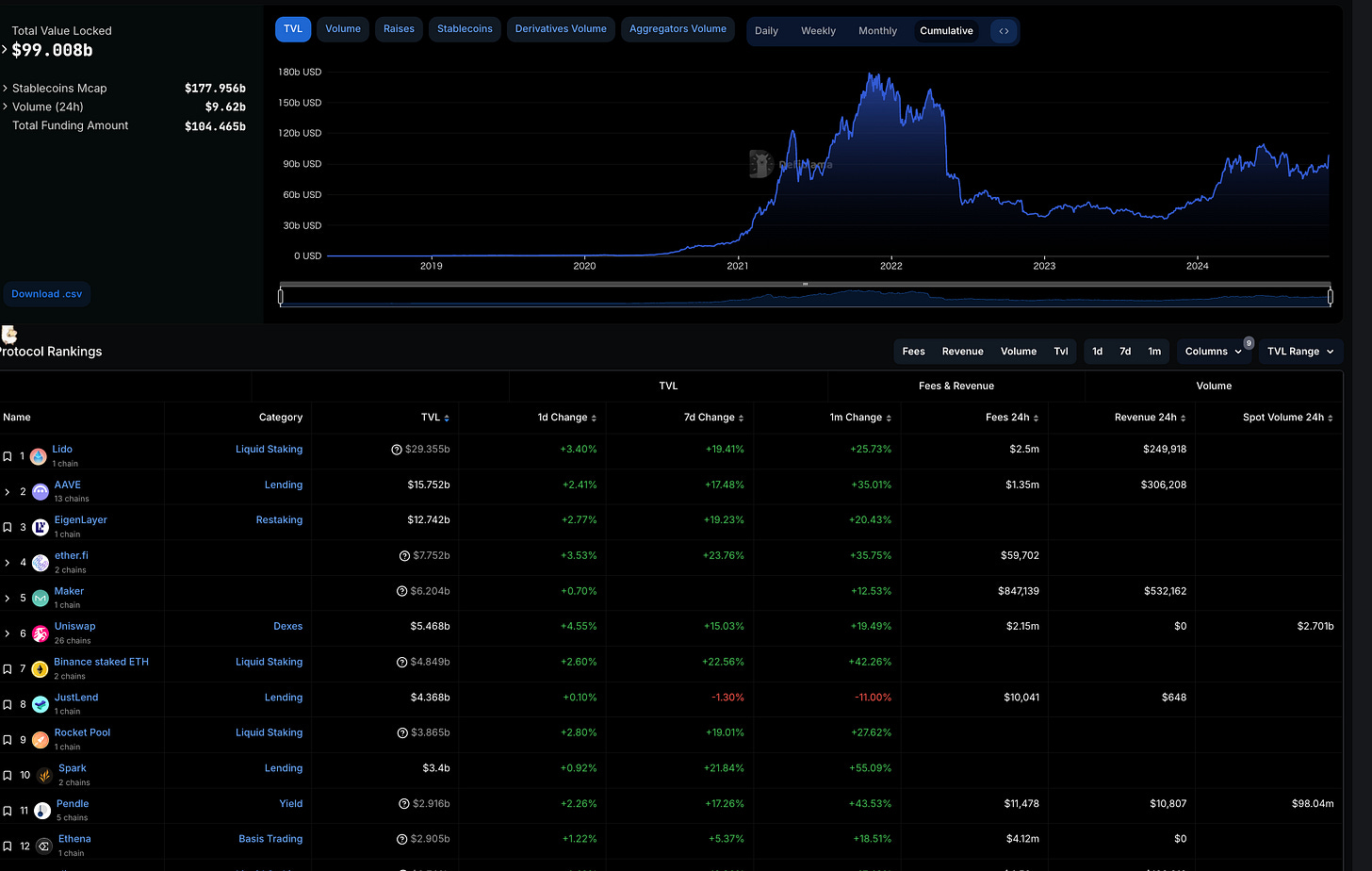This screenshot has height=871, width=1372.
Task: Click the AAVE ghost logo icon
Action: (x=41, y=492)
